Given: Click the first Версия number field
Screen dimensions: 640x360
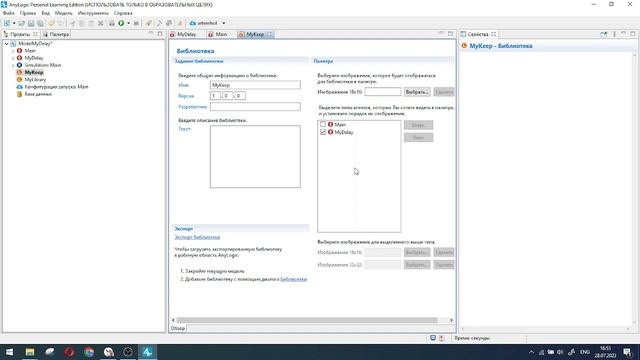Looking at the screenshot, I should tap(215, 96).
